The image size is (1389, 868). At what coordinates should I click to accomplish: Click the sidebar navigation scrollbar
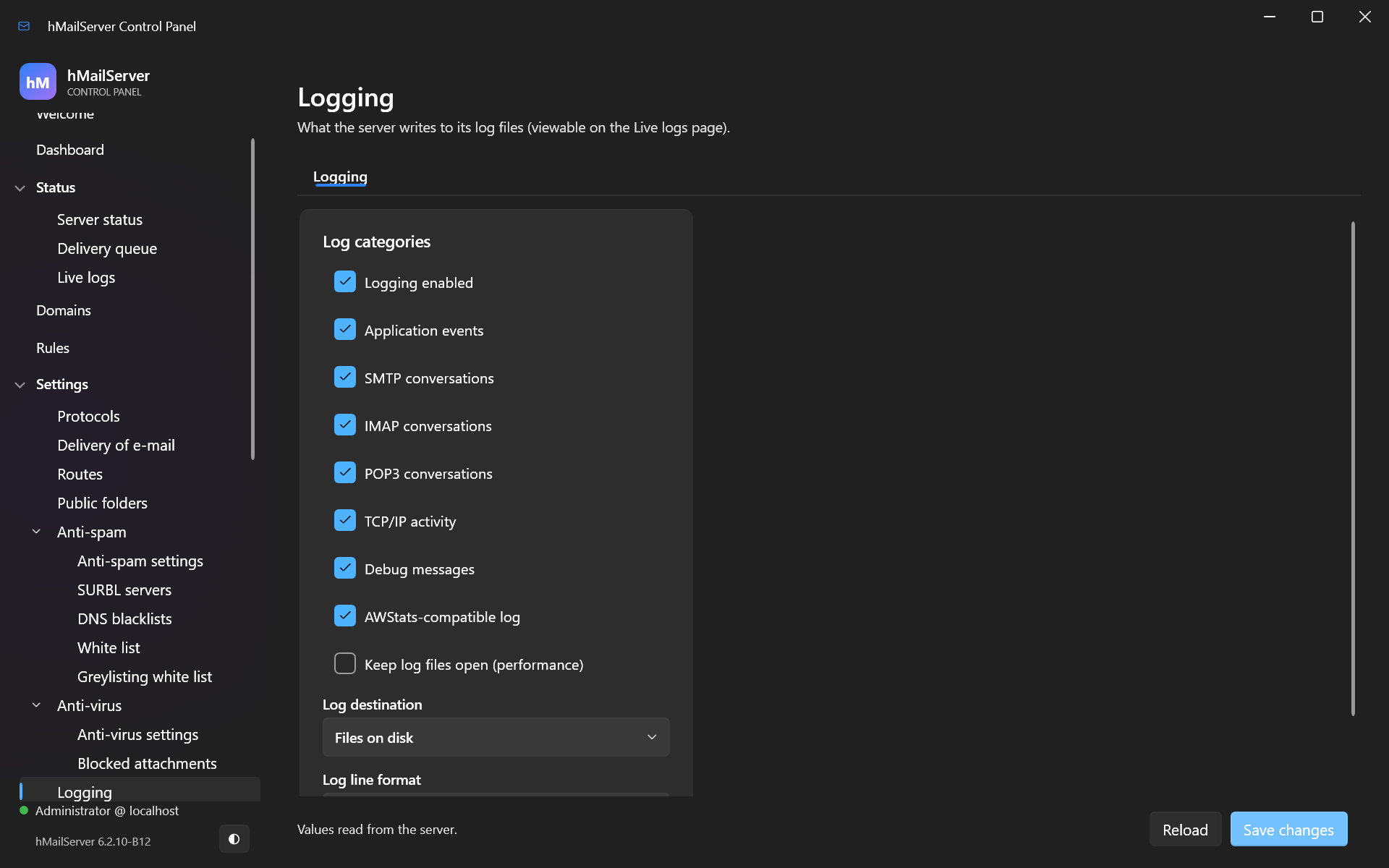(252, 299)
